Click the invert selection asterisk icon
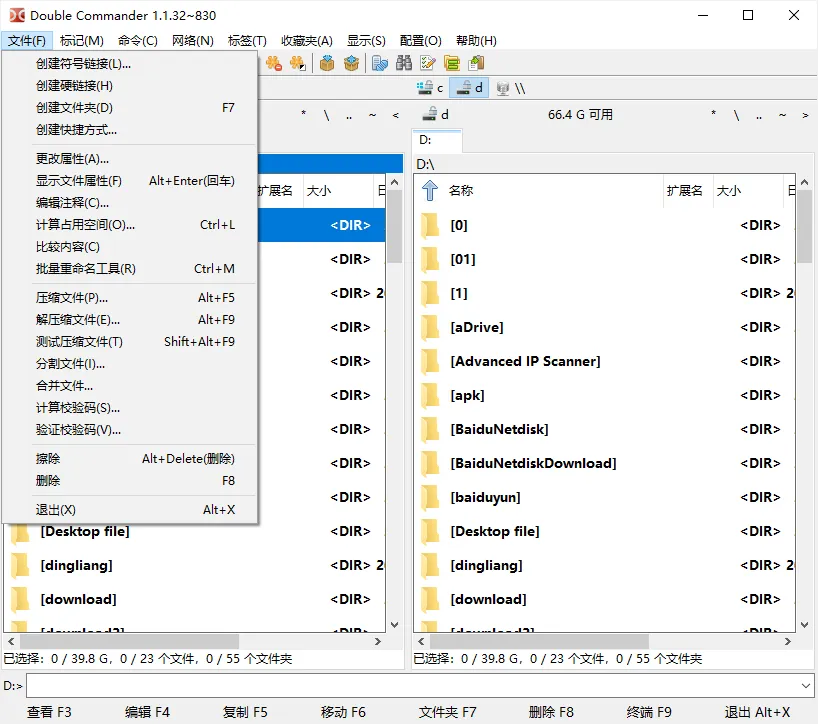 298,63
